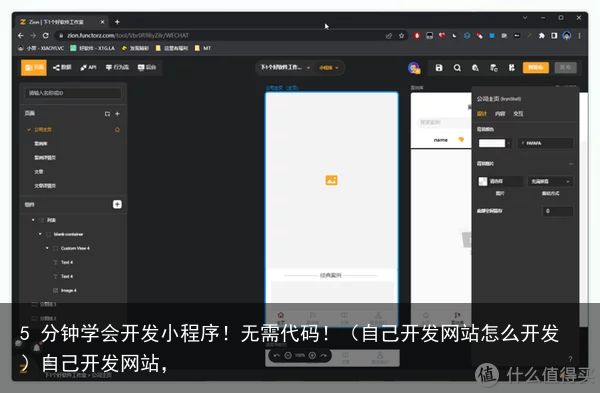Open the white background color swatch

click(x=492, y=143)
